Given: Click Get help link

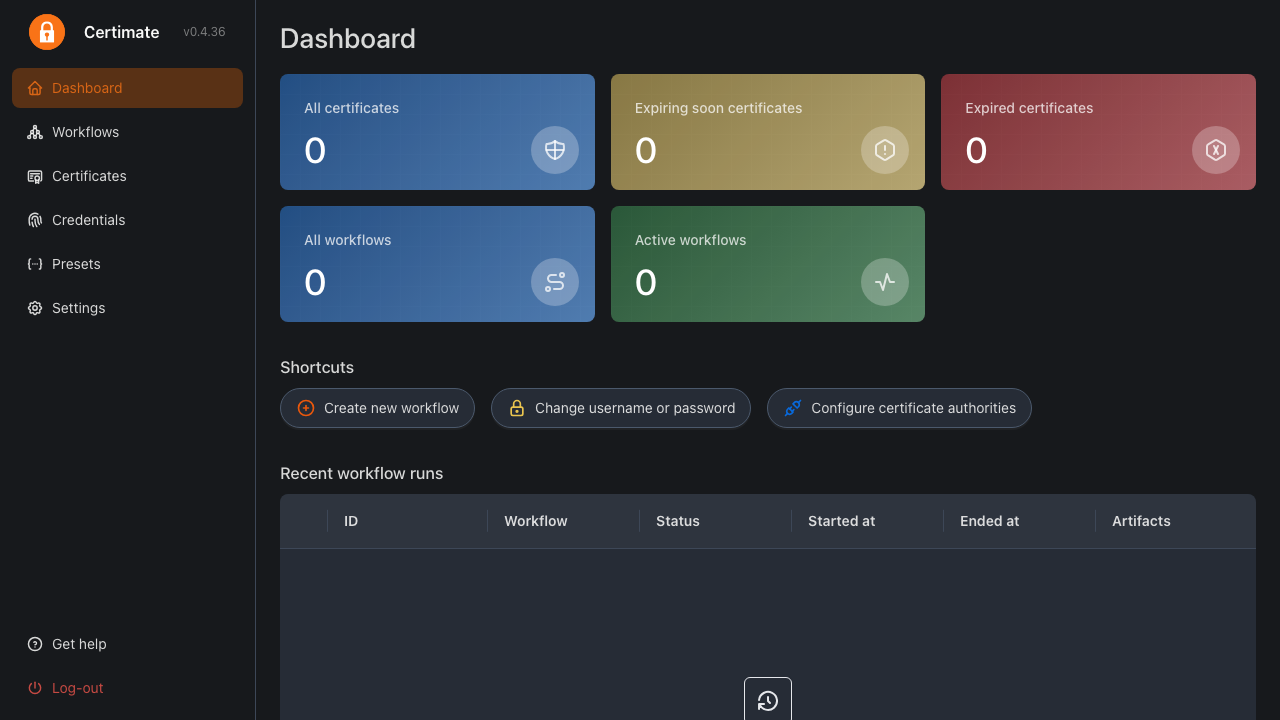Looking at the screenshot, I should [x=127, y=644].
